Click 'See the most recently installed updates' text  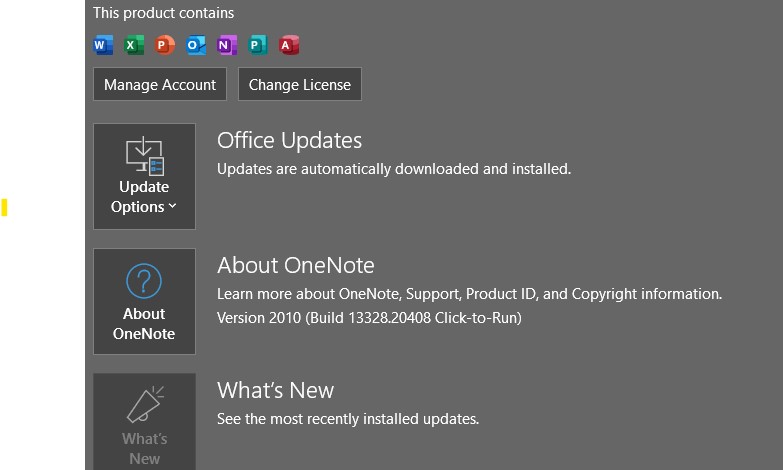[348, 419]
